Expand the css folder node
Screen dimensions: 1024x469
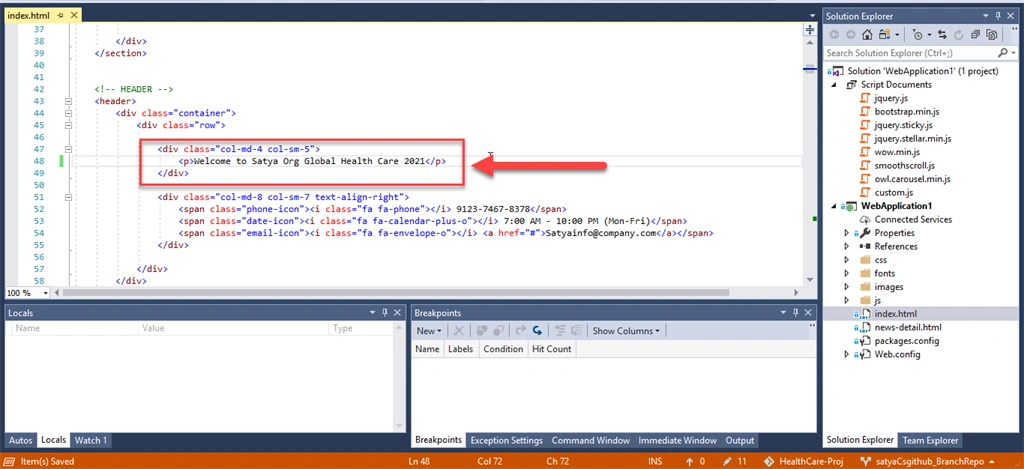tap(846, 260)
